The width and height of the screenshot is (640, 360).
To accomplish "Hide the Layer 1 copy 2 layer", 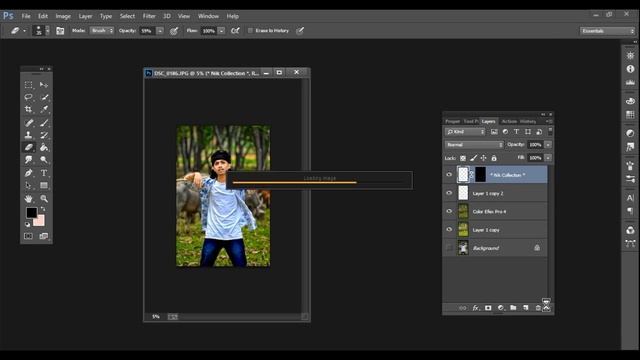I will pos(449,193).
